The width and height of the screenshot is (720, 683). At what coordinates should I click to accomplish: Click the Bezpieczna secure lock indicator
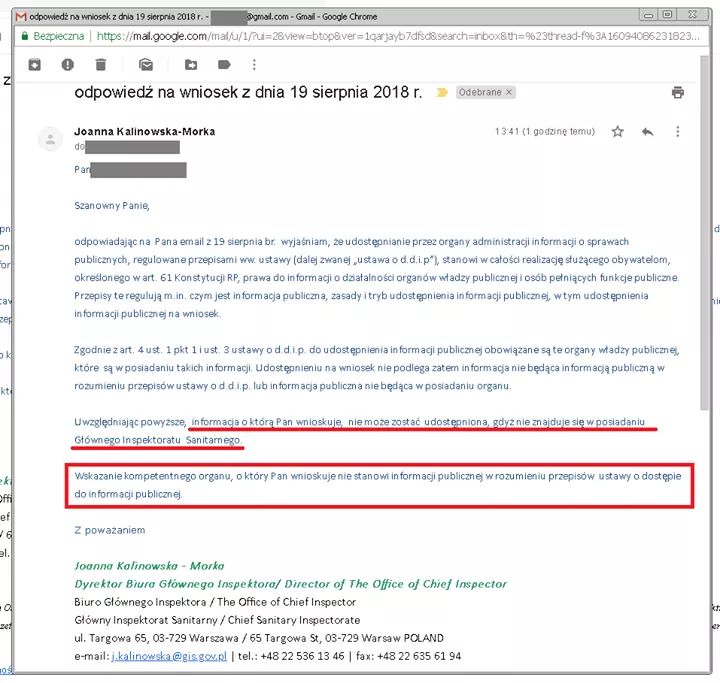coord(53,36)
